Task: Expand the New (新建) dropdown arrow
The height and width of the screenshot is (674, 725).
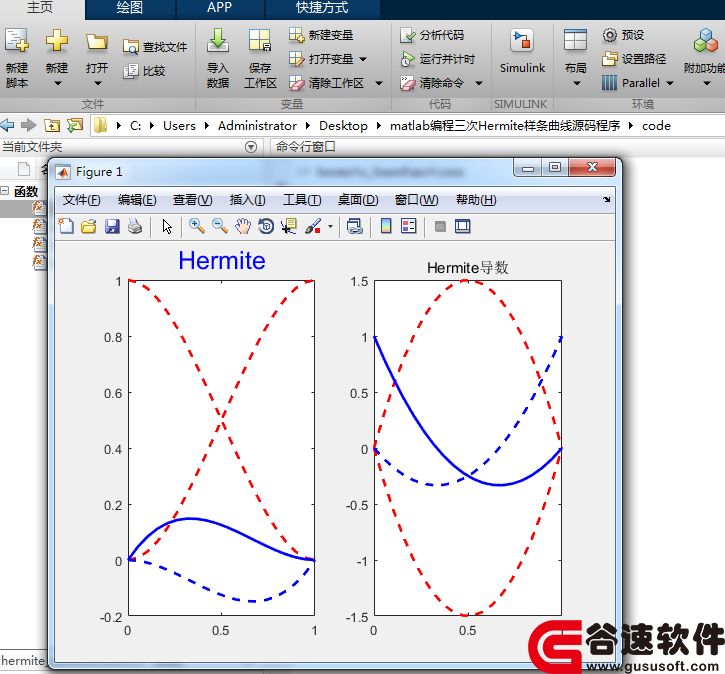Action: (57, 84)
